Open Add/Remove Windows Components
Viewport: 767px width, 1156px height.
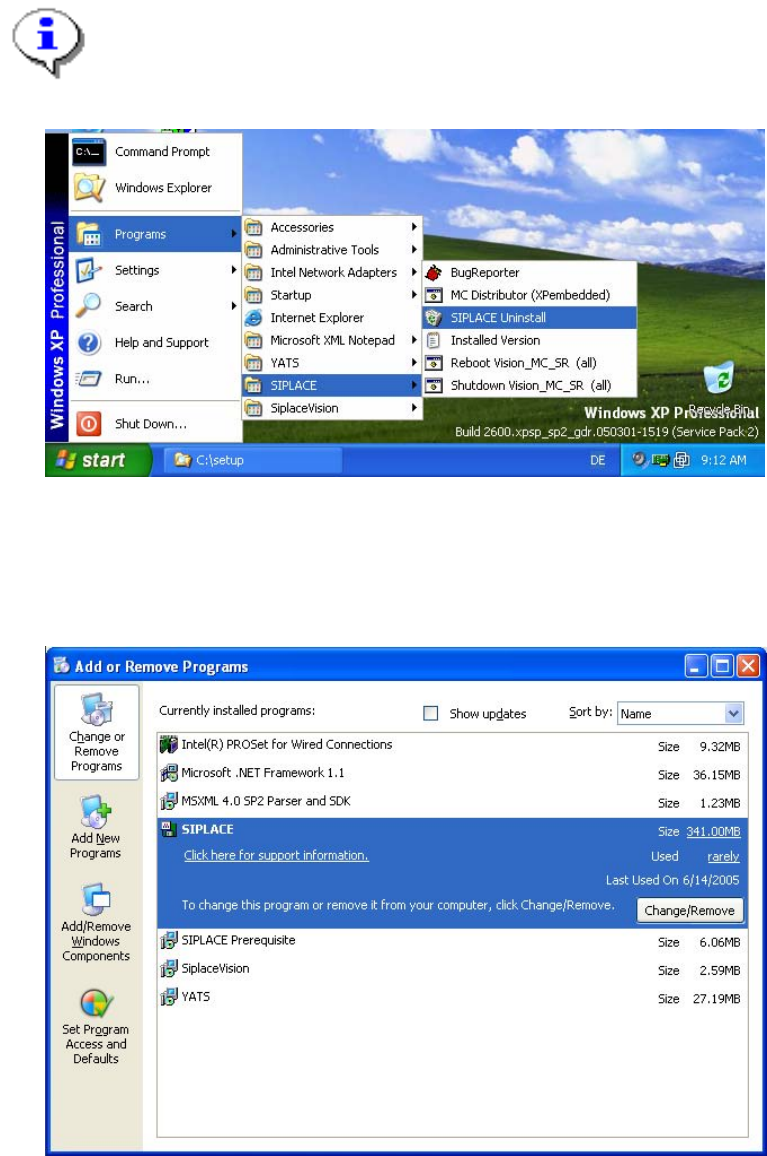click(96, 922)
